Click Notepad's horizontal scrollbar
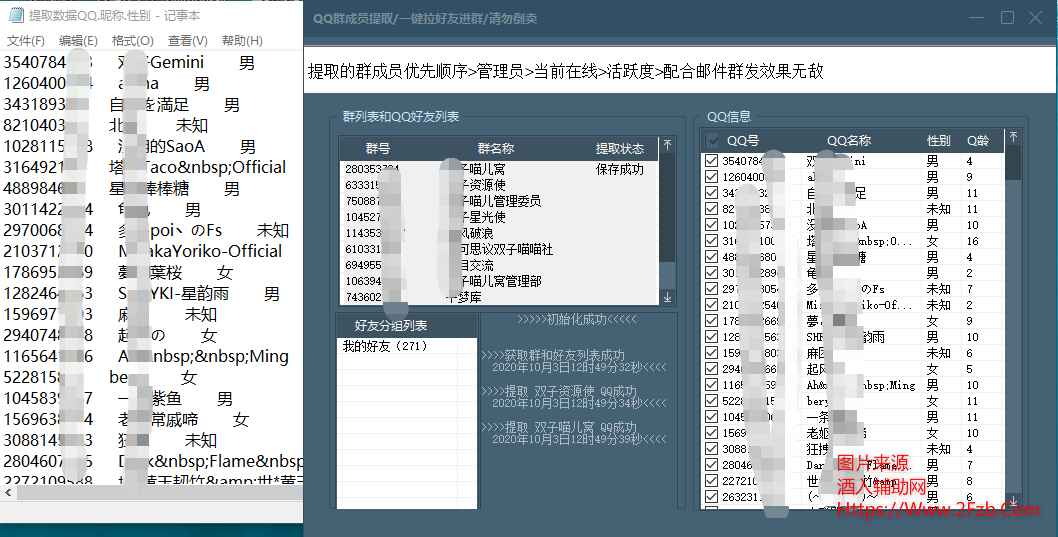1058x537 pixels. tap(150, 492)
